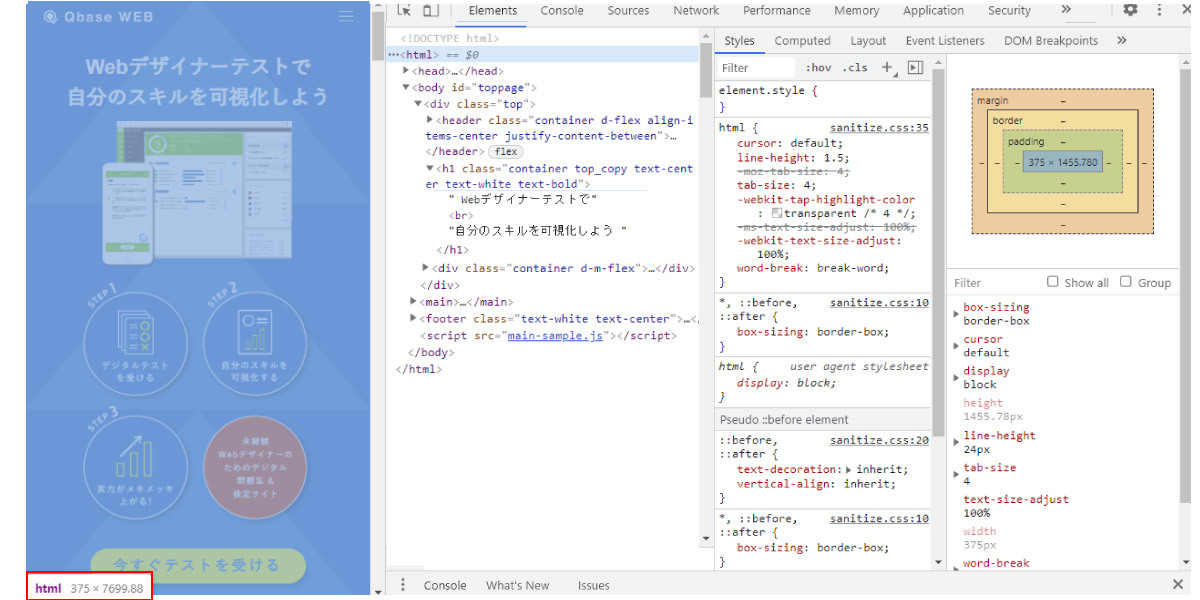Open the sanitize.css:20 source link
1200x600 pixels.
pos(880,440)
